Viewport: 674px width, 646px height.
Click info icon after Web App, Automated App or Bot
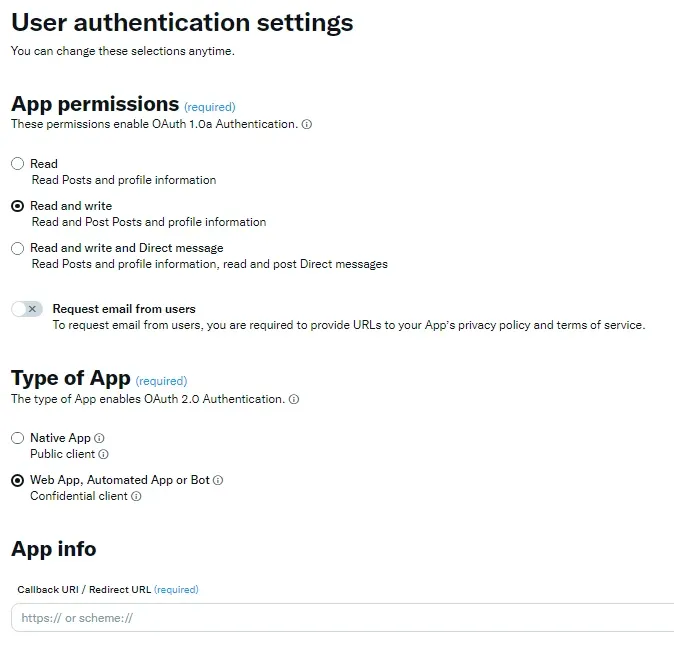[x=218, y=480]
